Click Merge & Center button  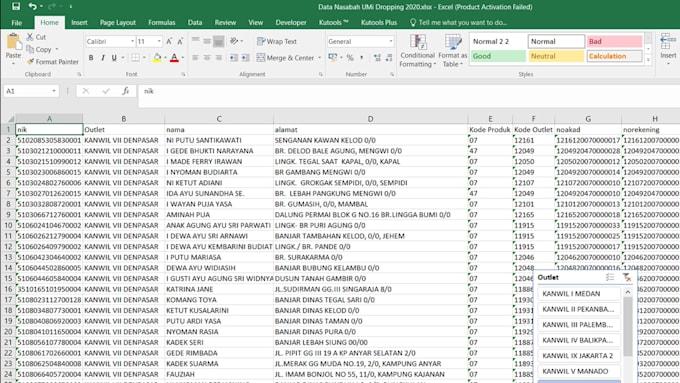coord(285,58)
